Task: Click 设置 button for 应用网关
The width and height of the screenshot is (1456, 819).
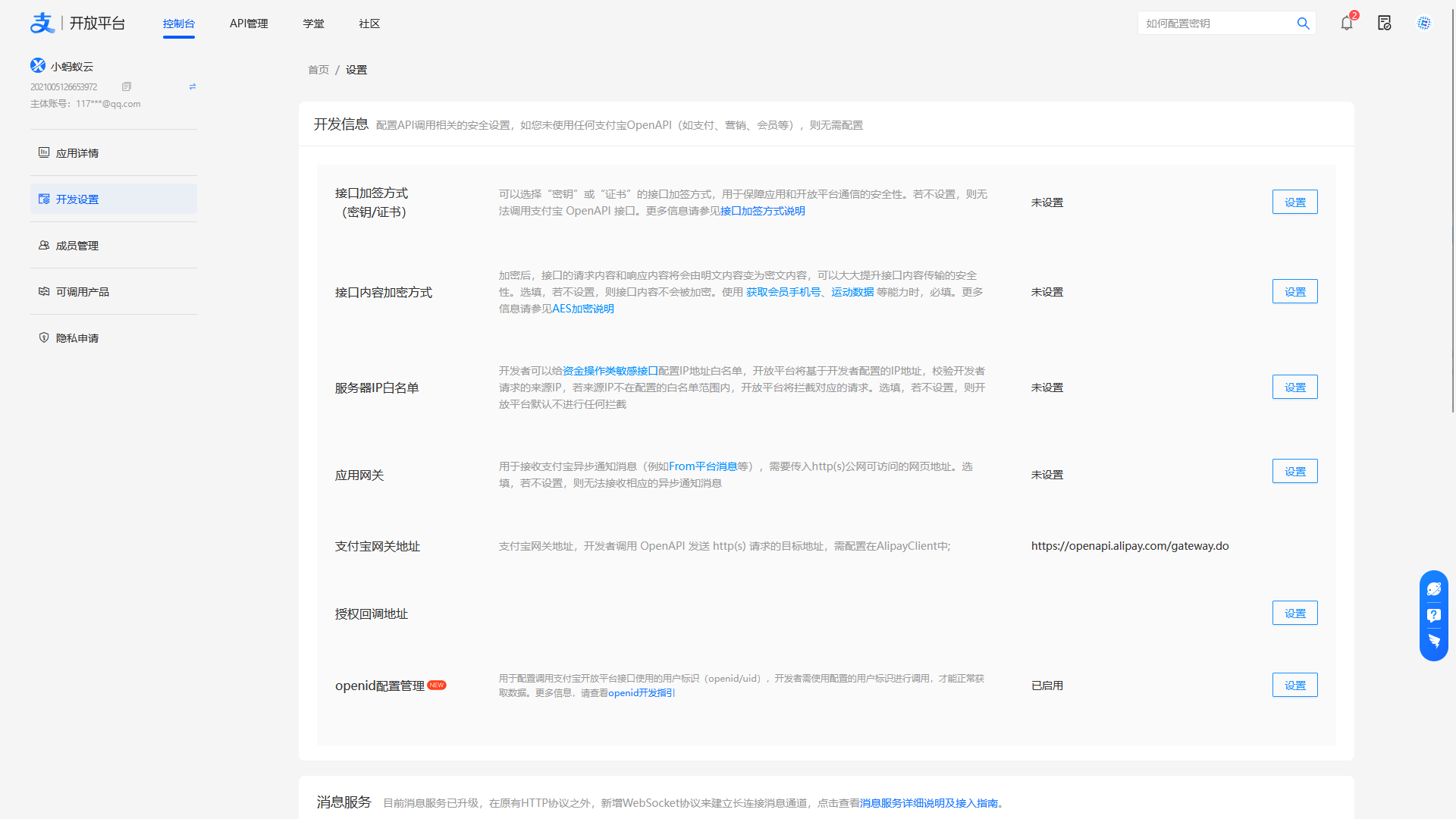Action: click(x=1294, y=471)
